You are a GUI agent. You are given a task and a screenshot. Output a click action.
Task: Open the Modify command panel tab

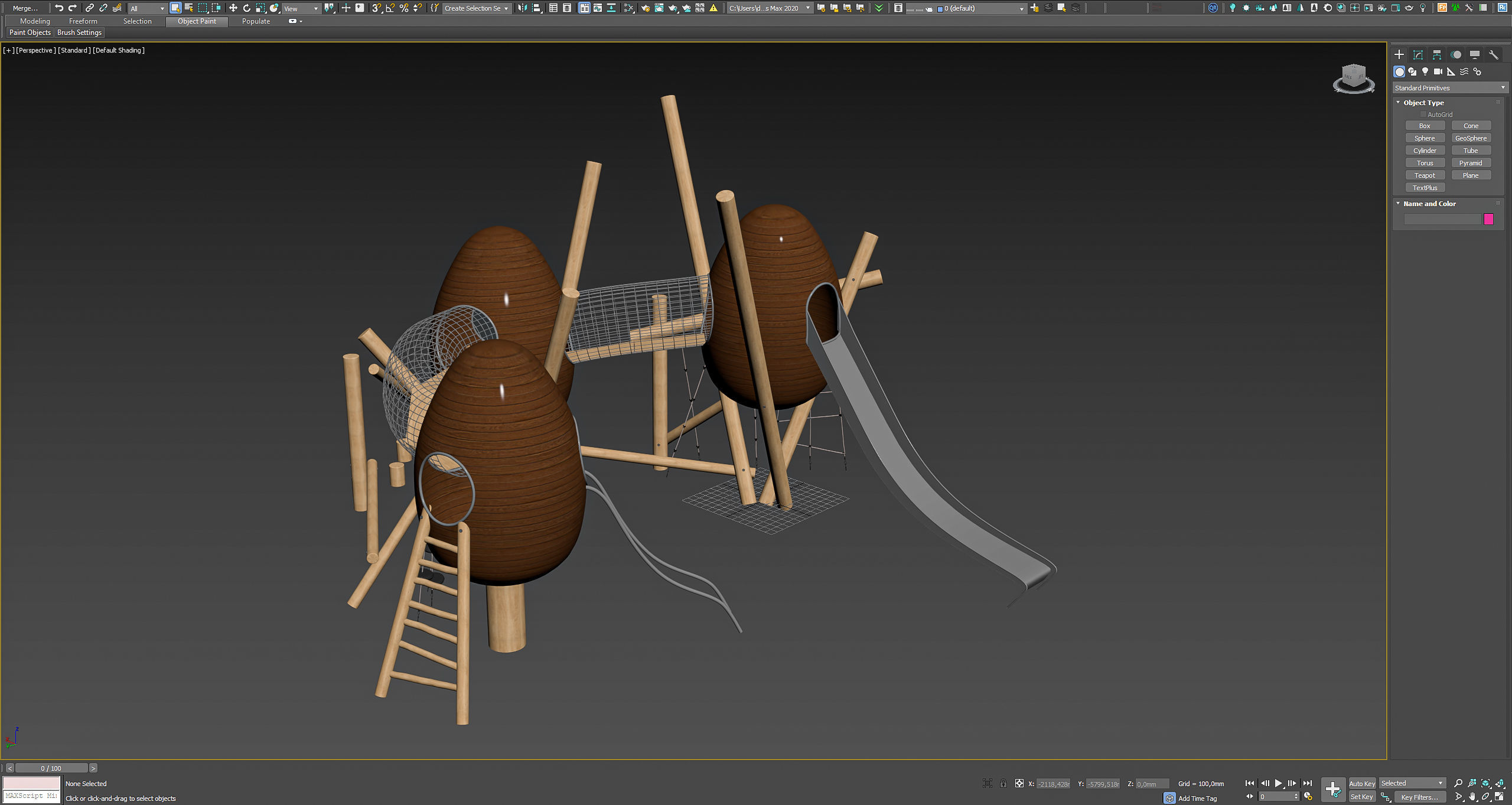coord(1418,55)
